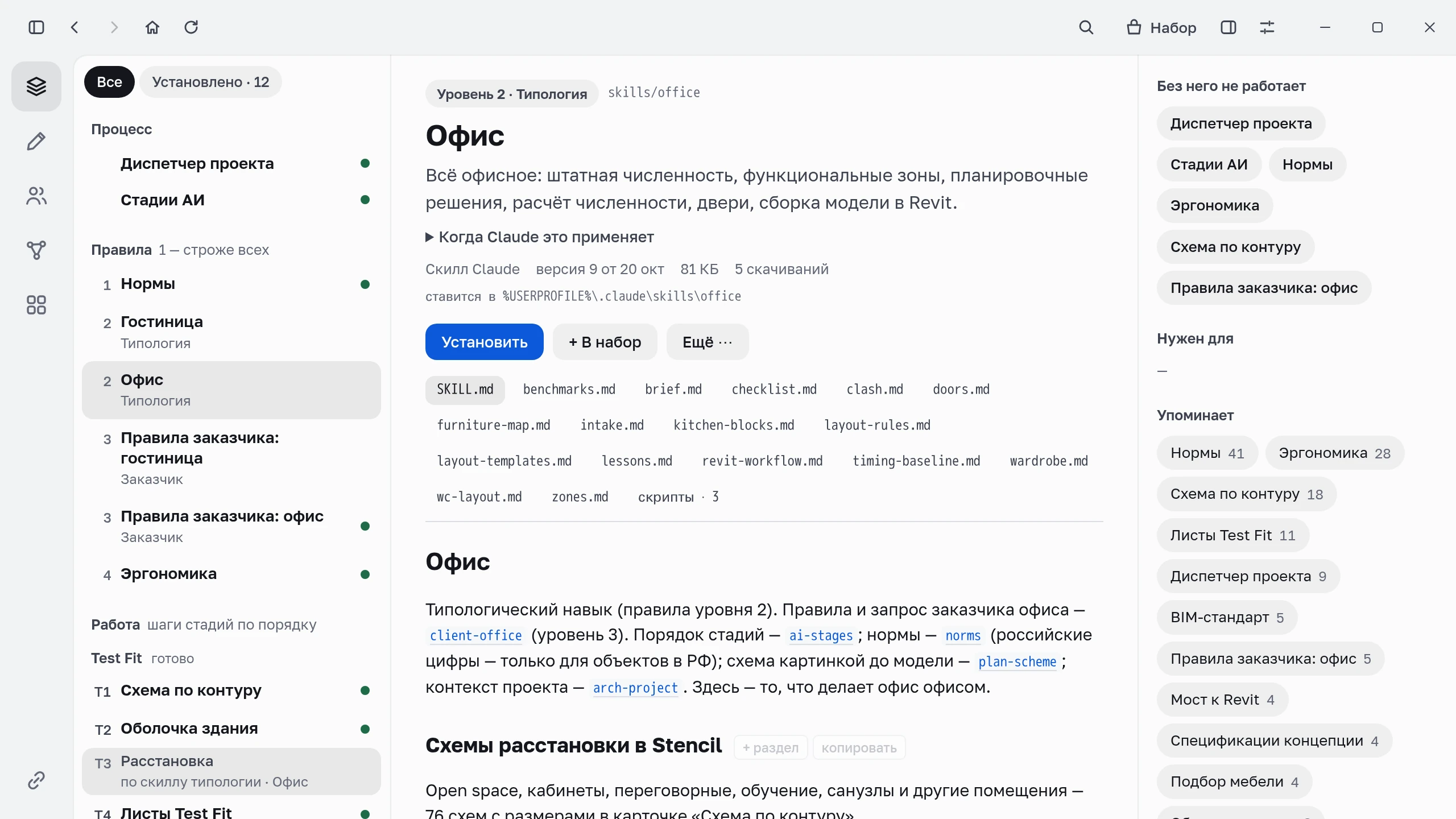
Task: Open the client-office link
Action: coord(475,636)
